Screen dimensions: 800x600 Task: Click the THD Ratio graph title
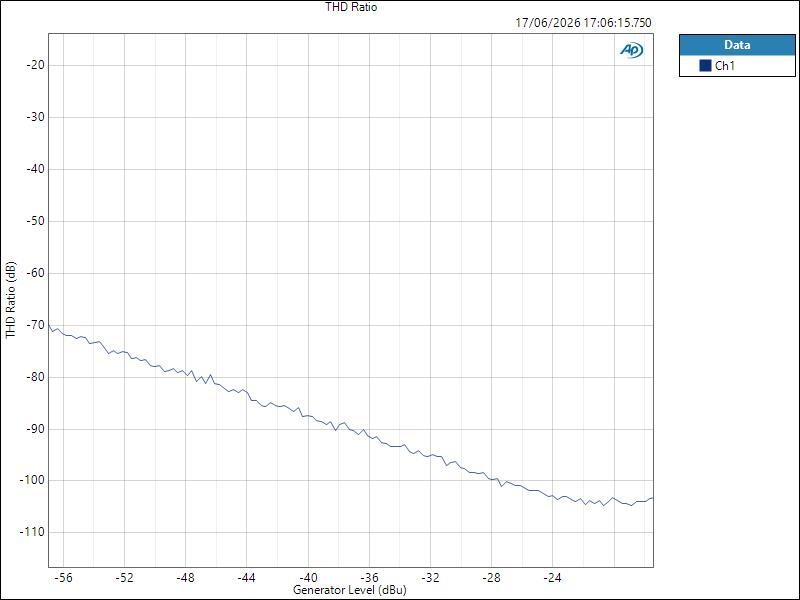click(351, 7)
